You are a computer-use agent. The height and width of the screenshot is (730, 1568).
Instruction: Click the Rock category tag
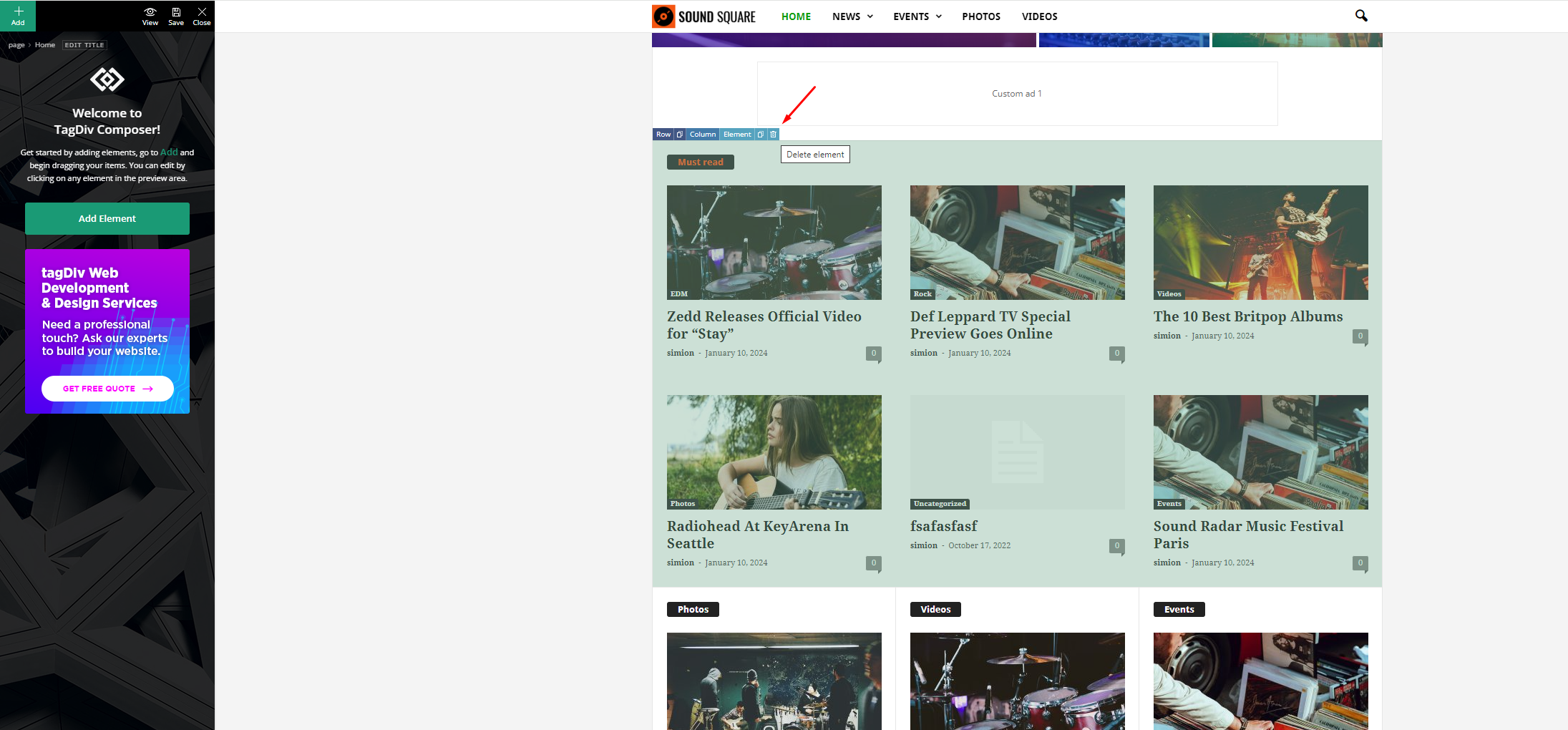[922, 294]
